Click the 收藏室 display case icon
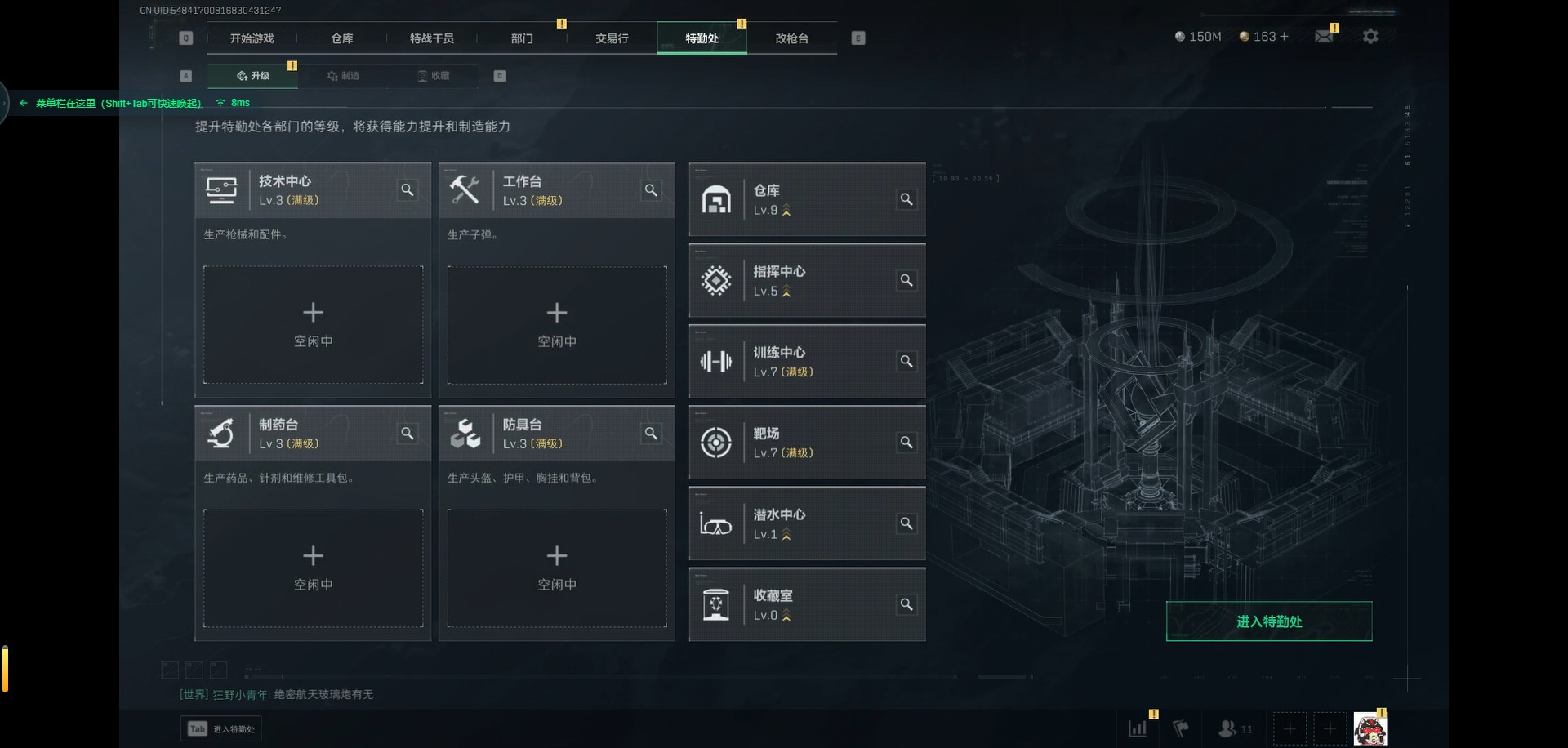The image size is (1568, 748). [716, 605]
